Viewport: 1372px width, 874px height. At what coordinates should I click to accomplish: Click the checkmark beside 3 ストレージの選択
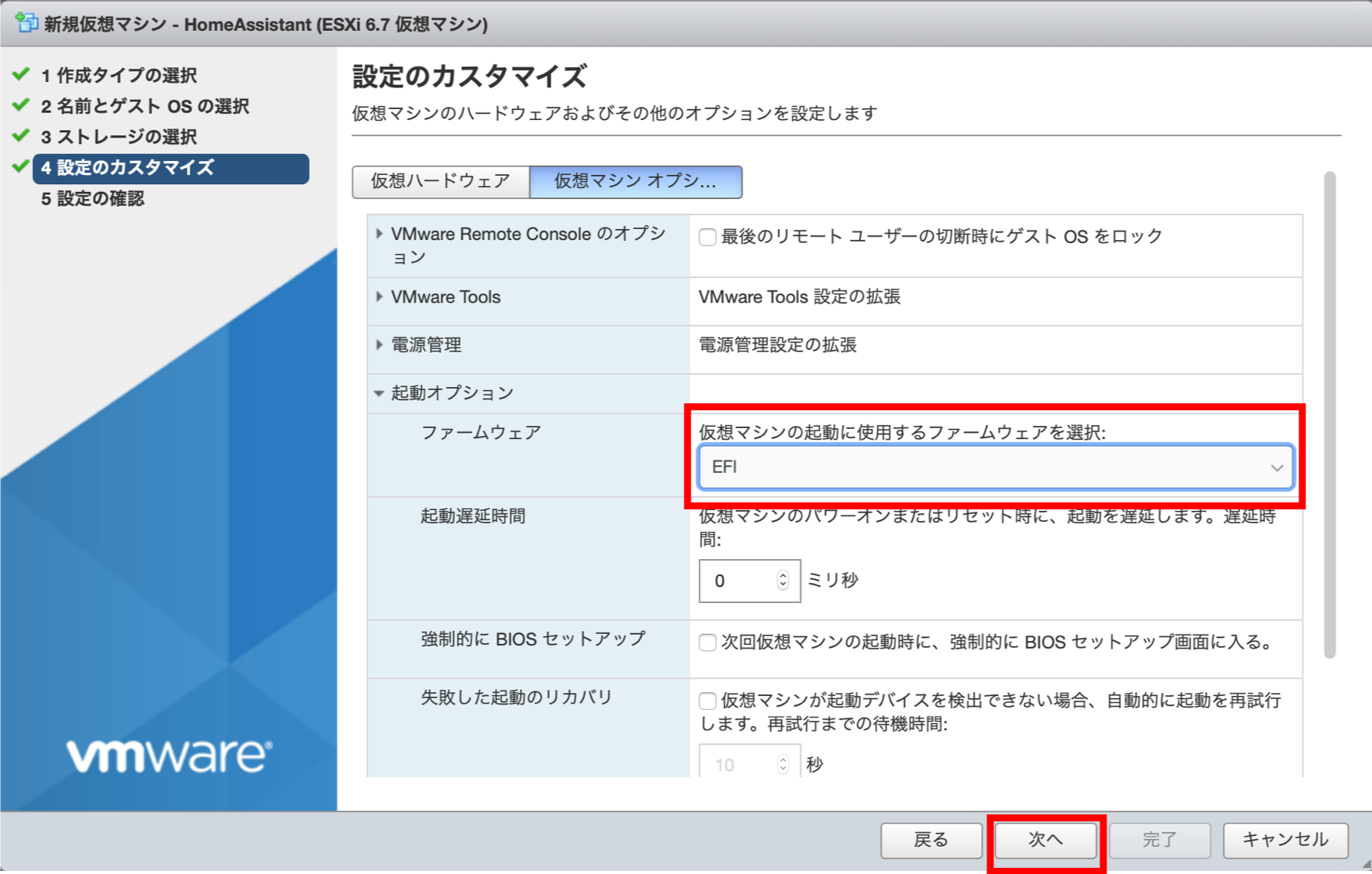(22, 136)
